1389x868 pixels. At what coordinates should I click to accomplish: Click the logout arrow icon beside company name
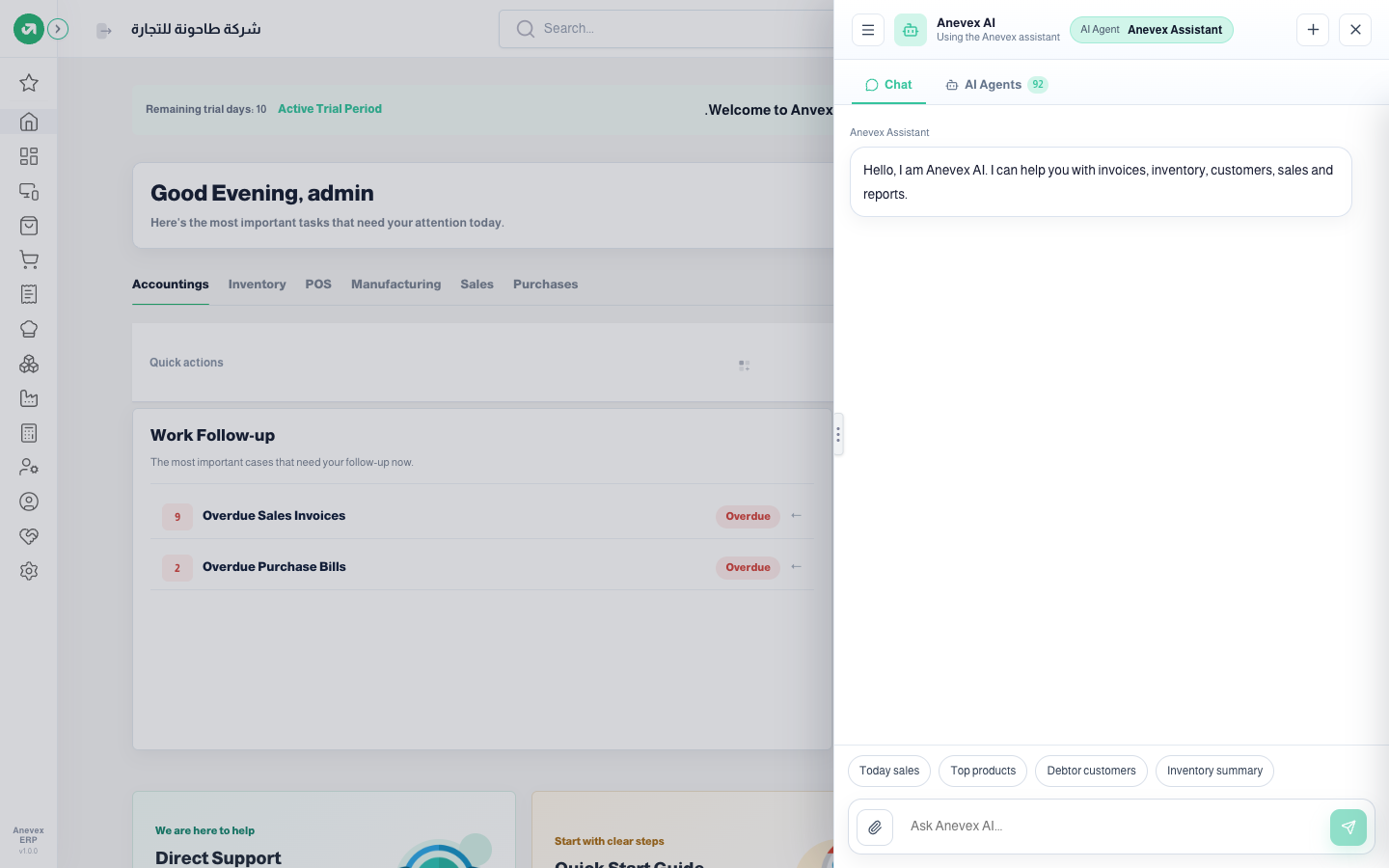[104, 31]
